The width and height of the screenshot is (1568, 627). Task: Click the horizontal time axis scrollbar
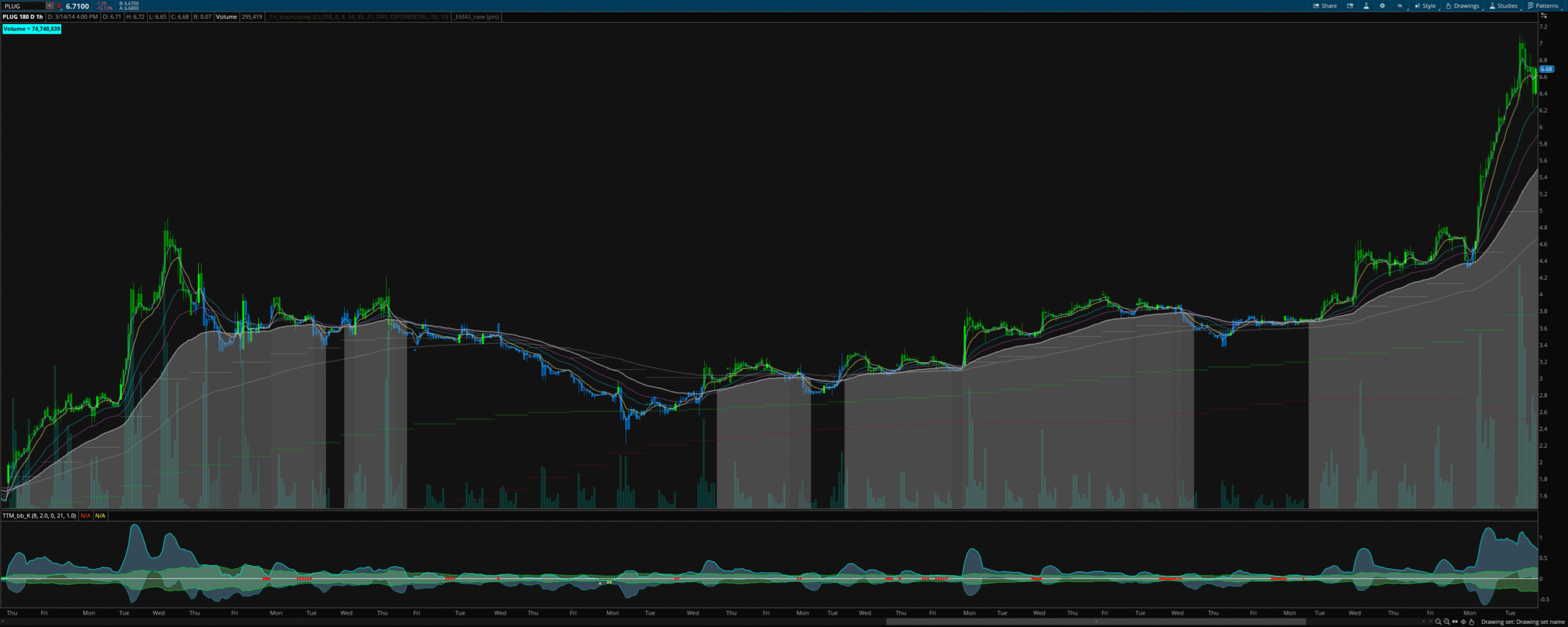pos(1095,621)
